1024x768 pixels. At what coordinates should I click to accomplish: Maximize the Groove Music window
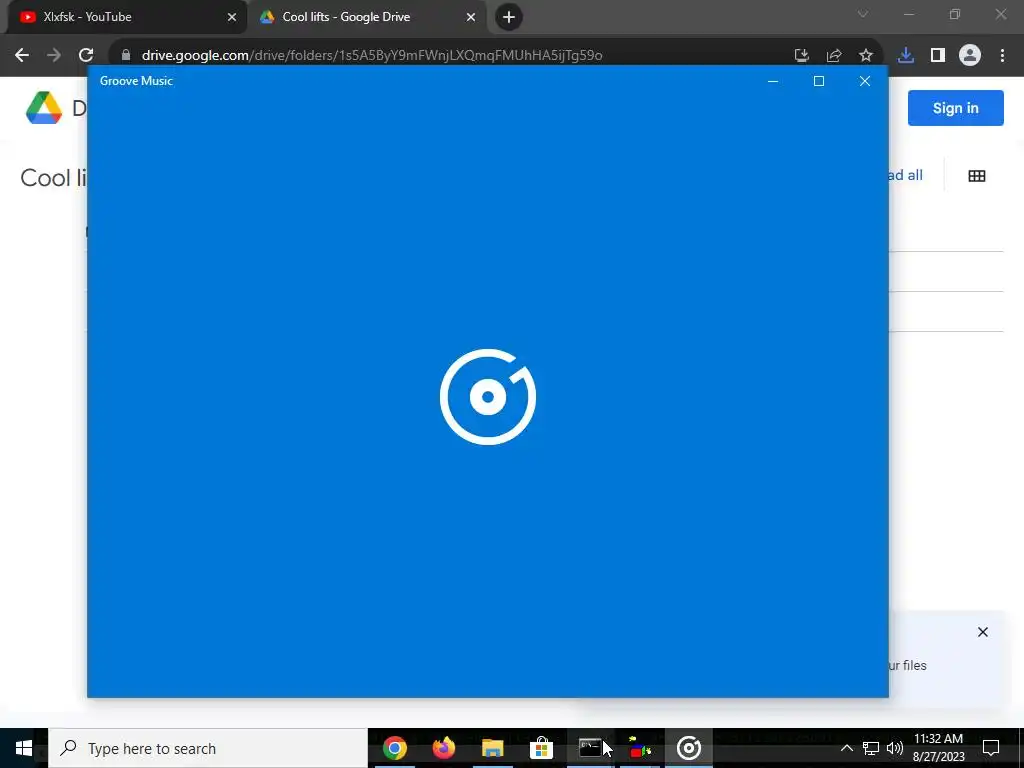point(819,81)
